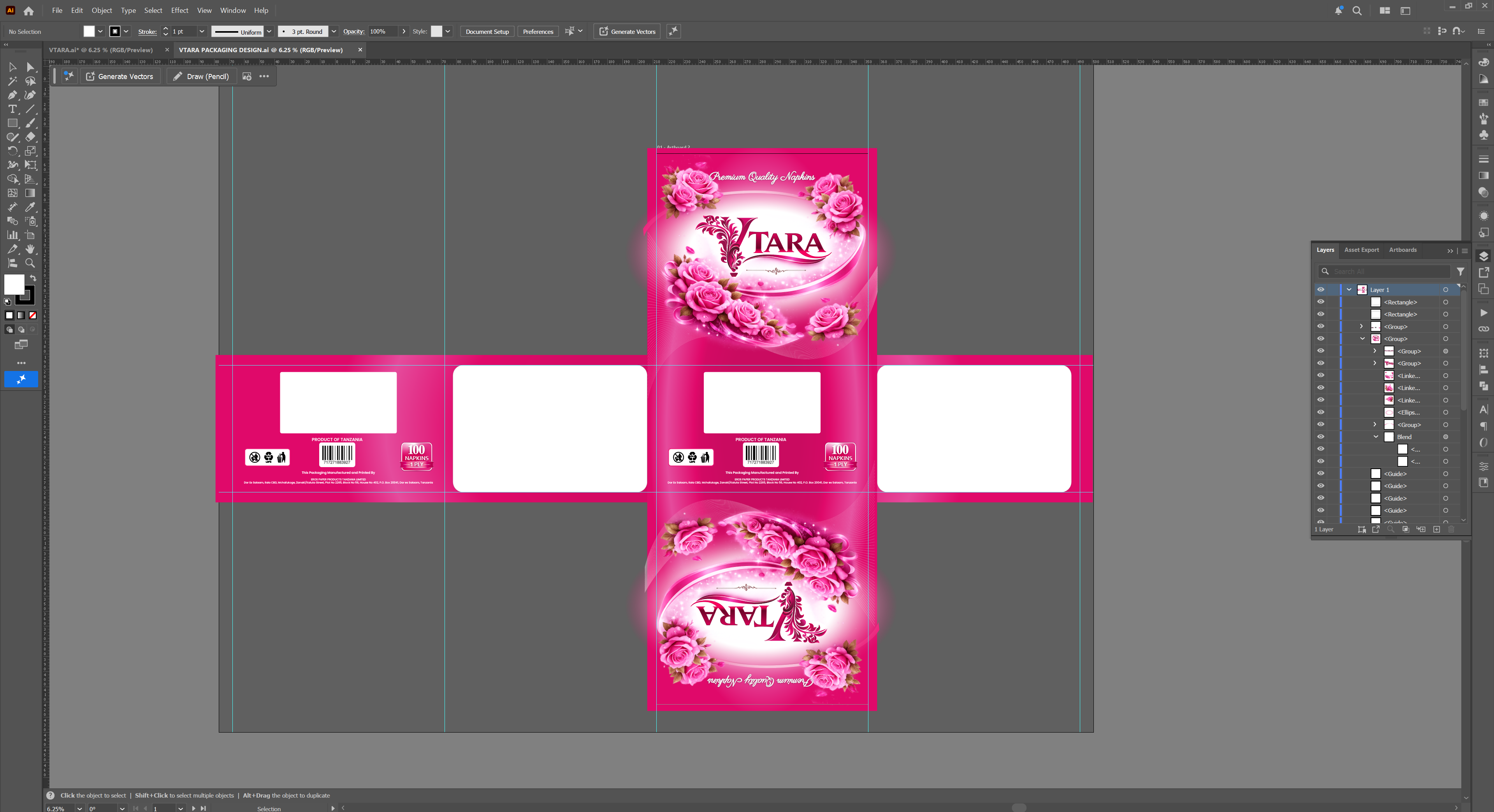Click Create New Layer icon in Layers panel
This screenshot has width=1494, height=812.
click(x=1436, y=529)
